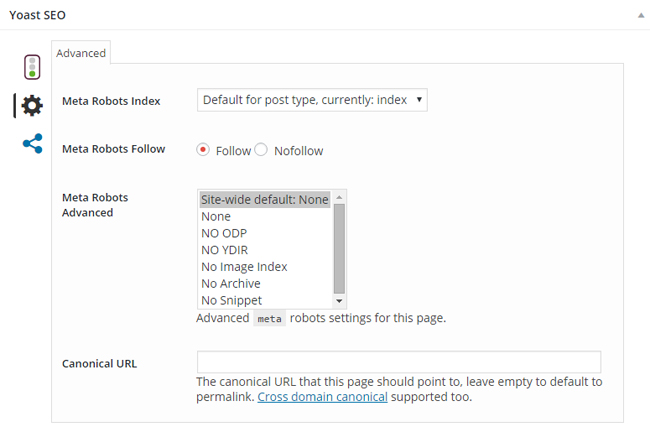Choose NO YDIR from the list

[224, 250]
